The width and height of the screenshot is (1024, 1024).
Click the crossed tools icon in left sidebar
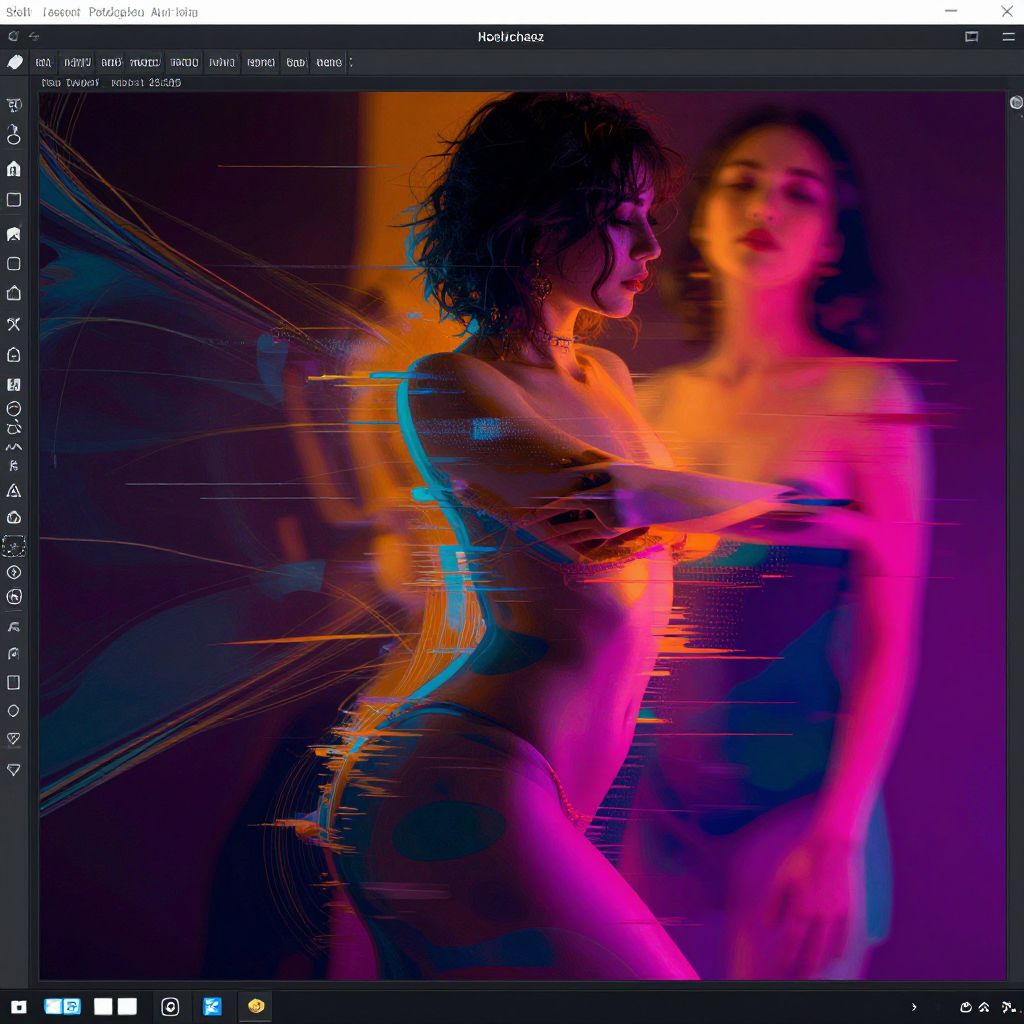tap(14, 324)
